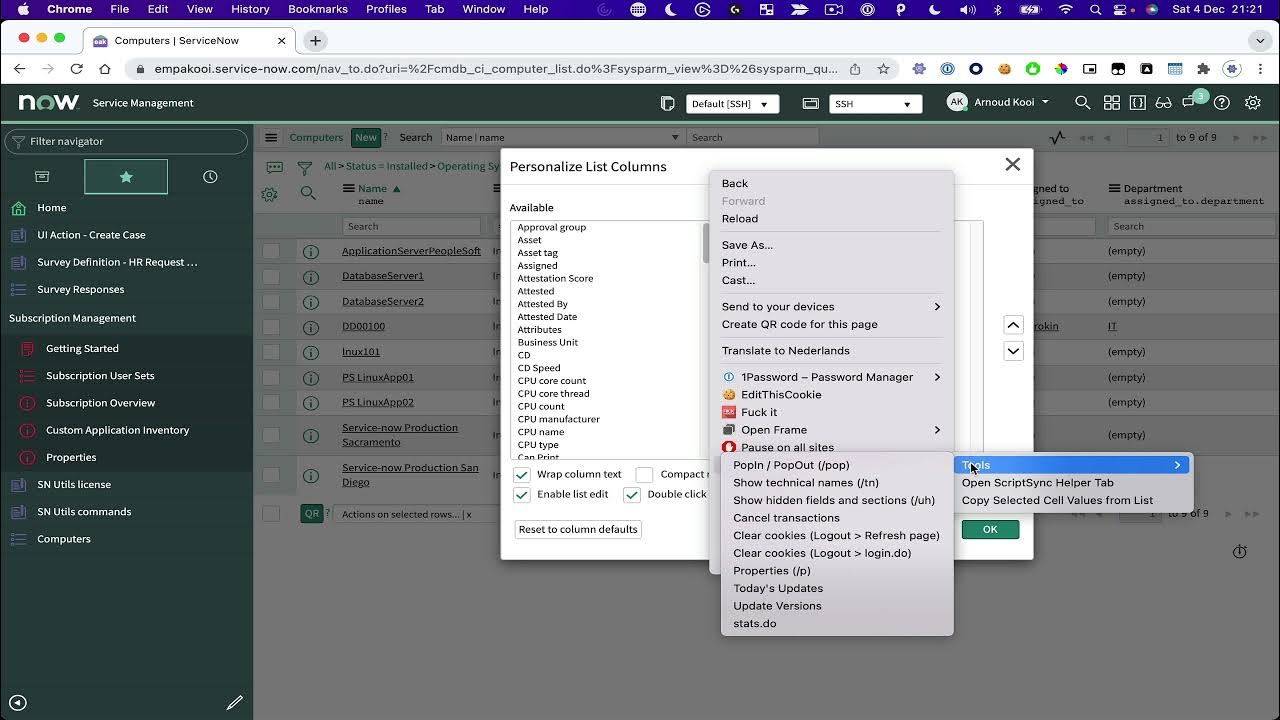Toggle Compact rows checkbox

[644, 475]
